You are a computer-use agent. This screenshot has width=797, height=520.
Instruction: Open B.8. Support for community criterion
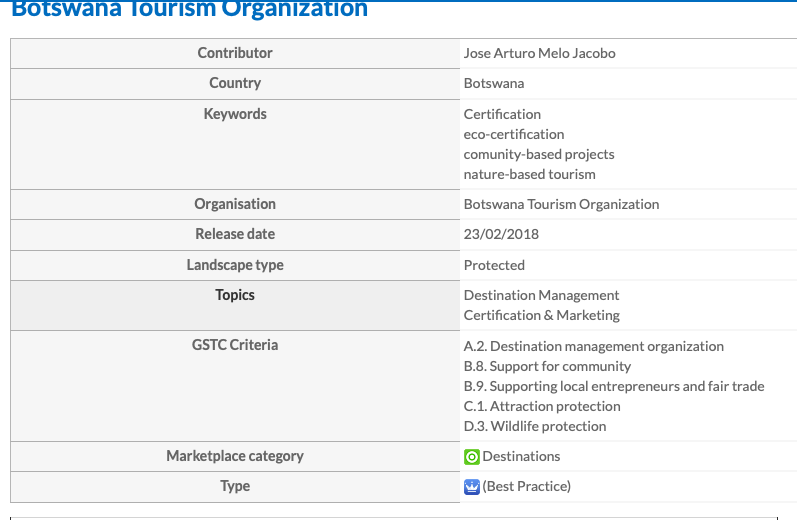pos(547,366)
